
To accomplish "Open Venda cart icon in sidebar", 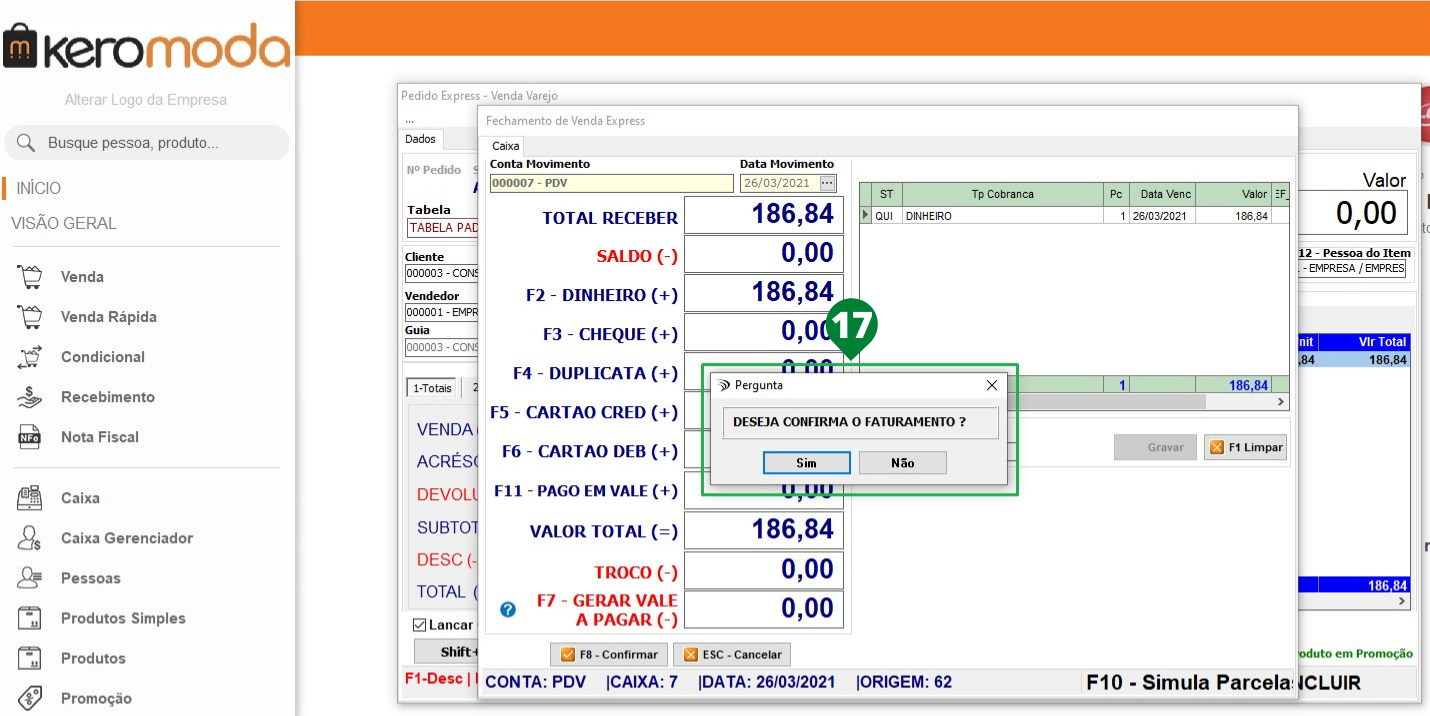I will 30,277.
